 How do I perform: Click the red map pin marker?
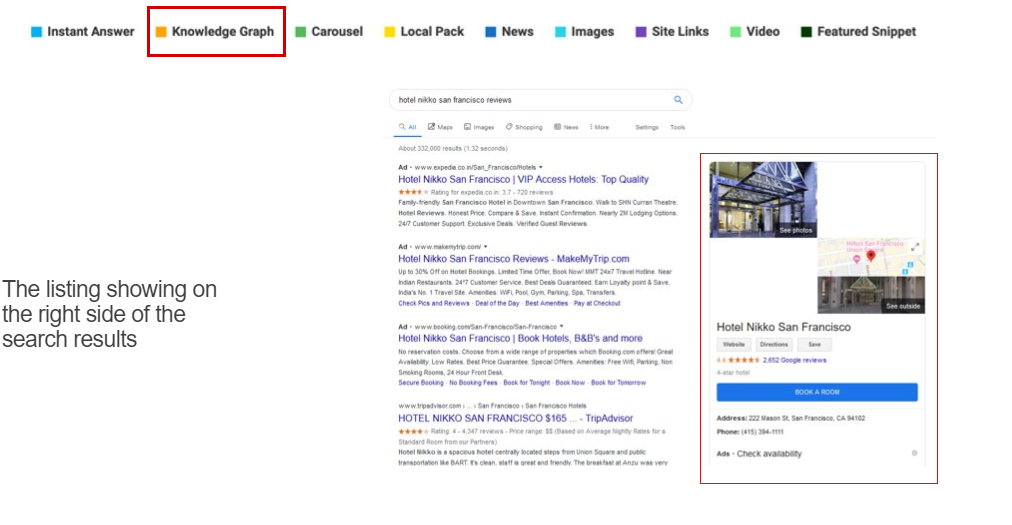point(871,256)
